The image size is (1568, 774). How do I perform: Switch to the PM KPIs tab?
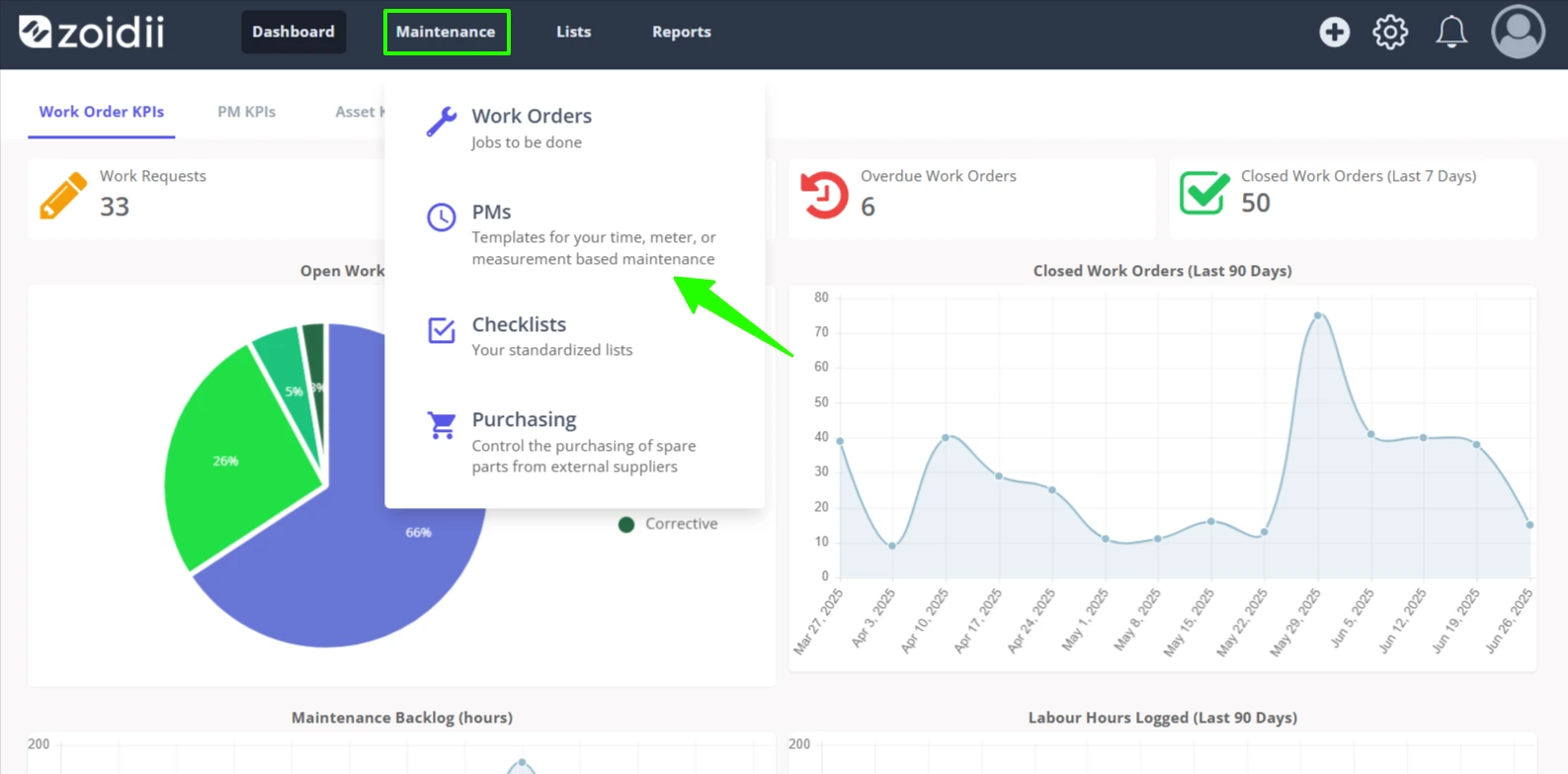coord(247,112)
